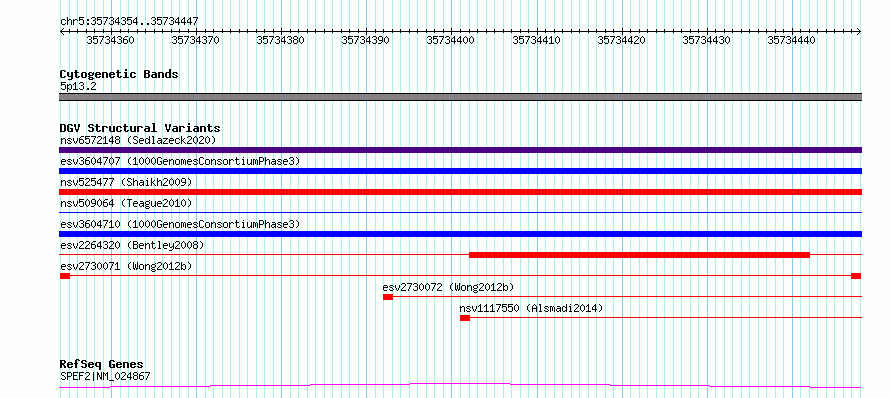
Task: Select the gray 5p13.2 cytogenetic band bar
Action: pyautogui.click(x=460, y=97)
